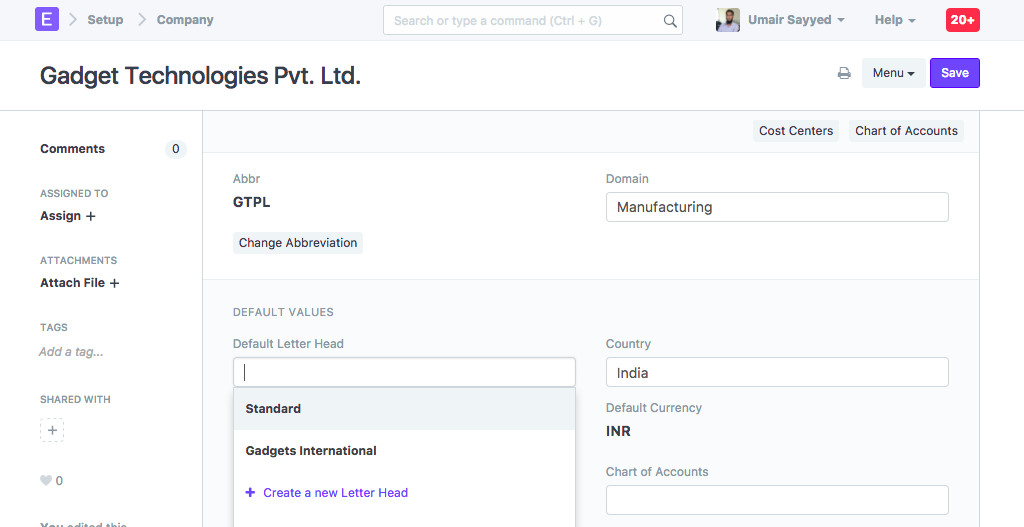Open the Cost Centers button
Image resolution: width=1024 pixels, height=527 pixels.
[x=796, y=131]
